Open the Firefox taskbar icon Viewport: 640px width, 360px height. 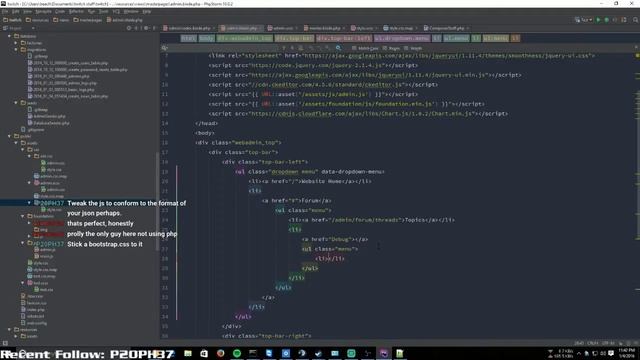pyautogui.click(x=220, y=353)
